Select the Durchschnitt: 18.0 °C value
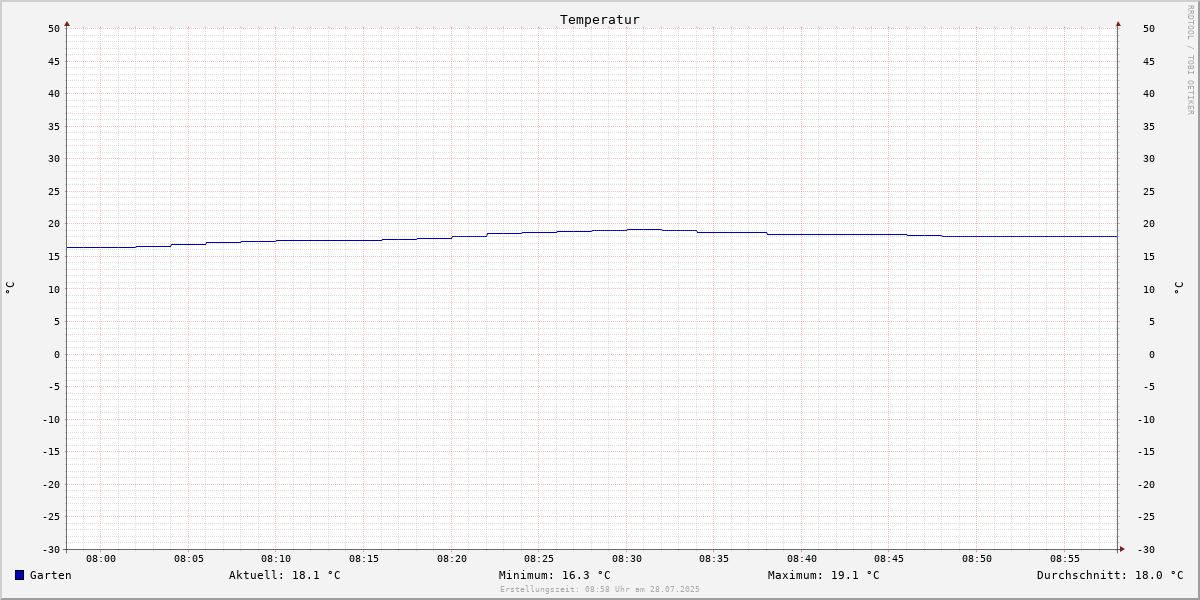The width and height of the screenshot is (1200, 600). pos(1110,575)
